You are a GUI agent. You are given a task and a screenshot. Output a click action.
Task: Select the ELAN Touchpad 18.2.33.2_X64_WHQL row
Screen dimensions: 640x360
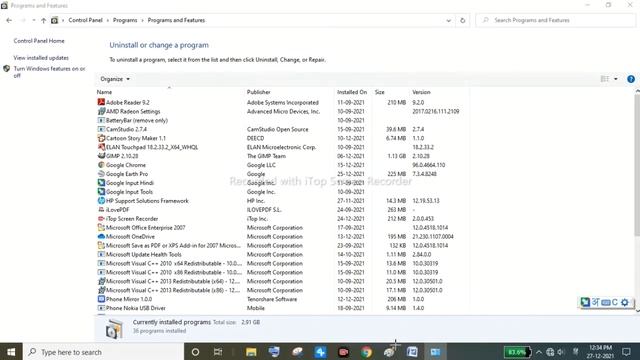coord(282,147)
